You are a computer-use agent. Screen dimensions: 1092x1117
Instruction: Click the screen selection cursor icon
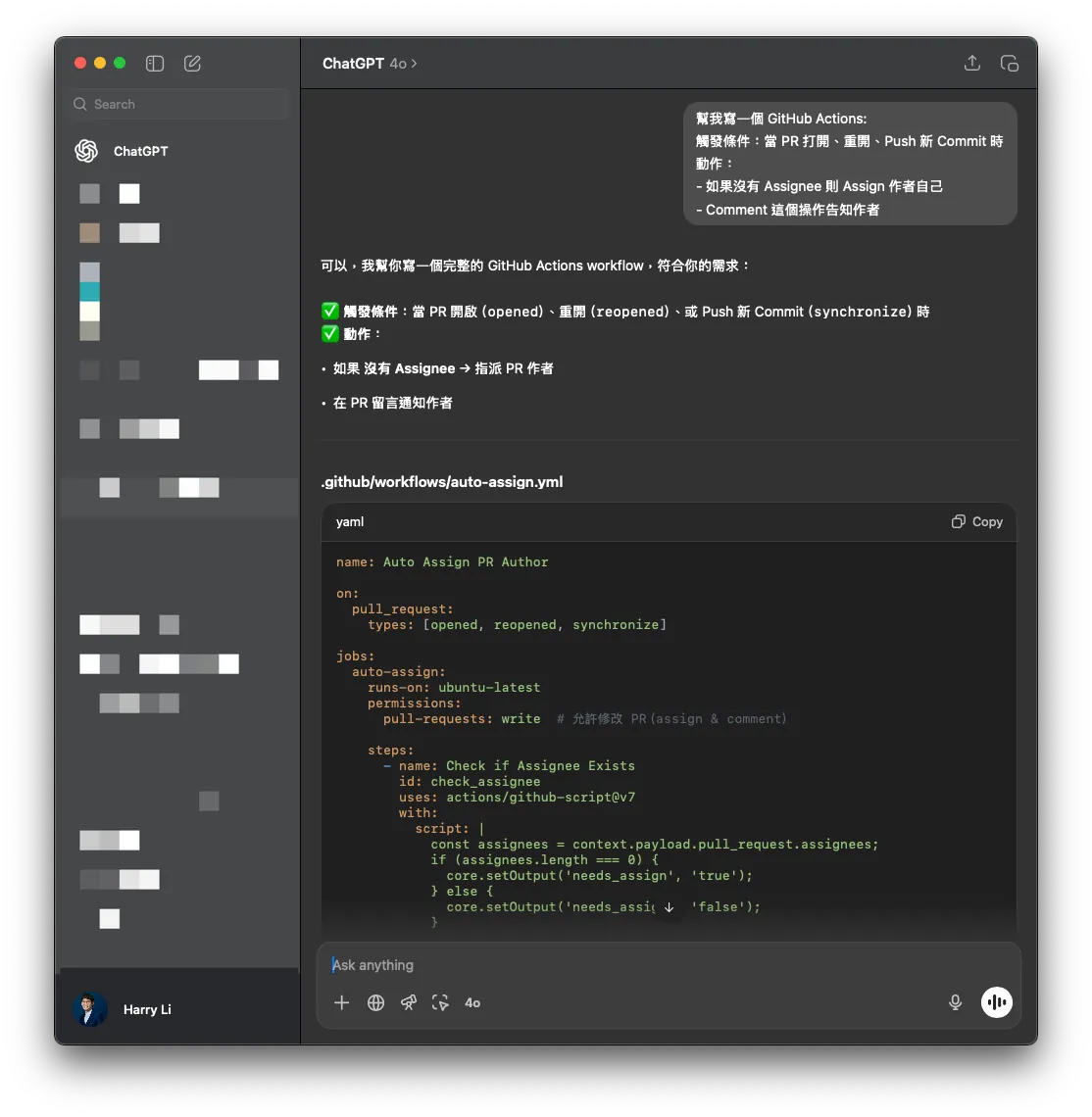tap(440, 1002)
